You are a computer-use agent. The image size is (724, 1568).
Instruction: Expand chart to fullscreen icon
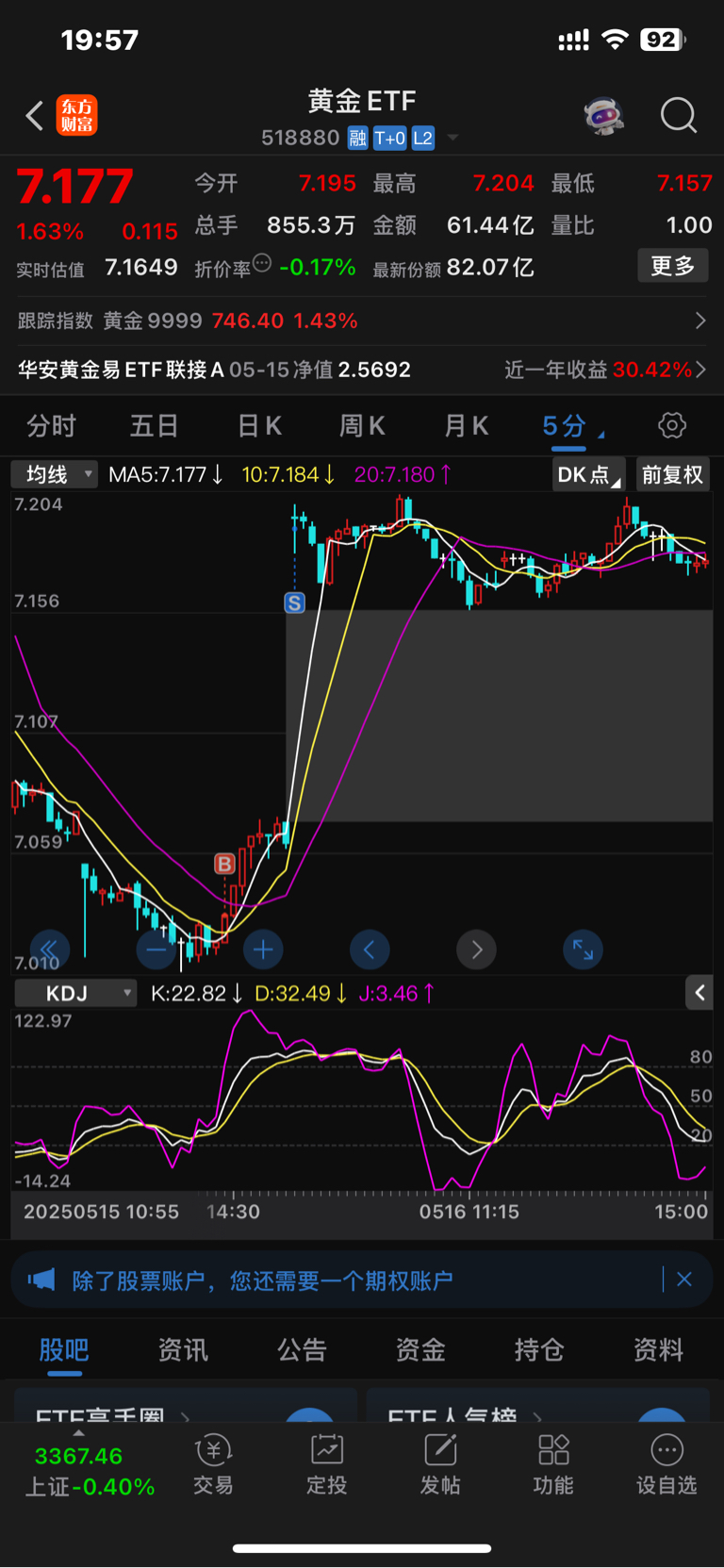pos(583,949)
